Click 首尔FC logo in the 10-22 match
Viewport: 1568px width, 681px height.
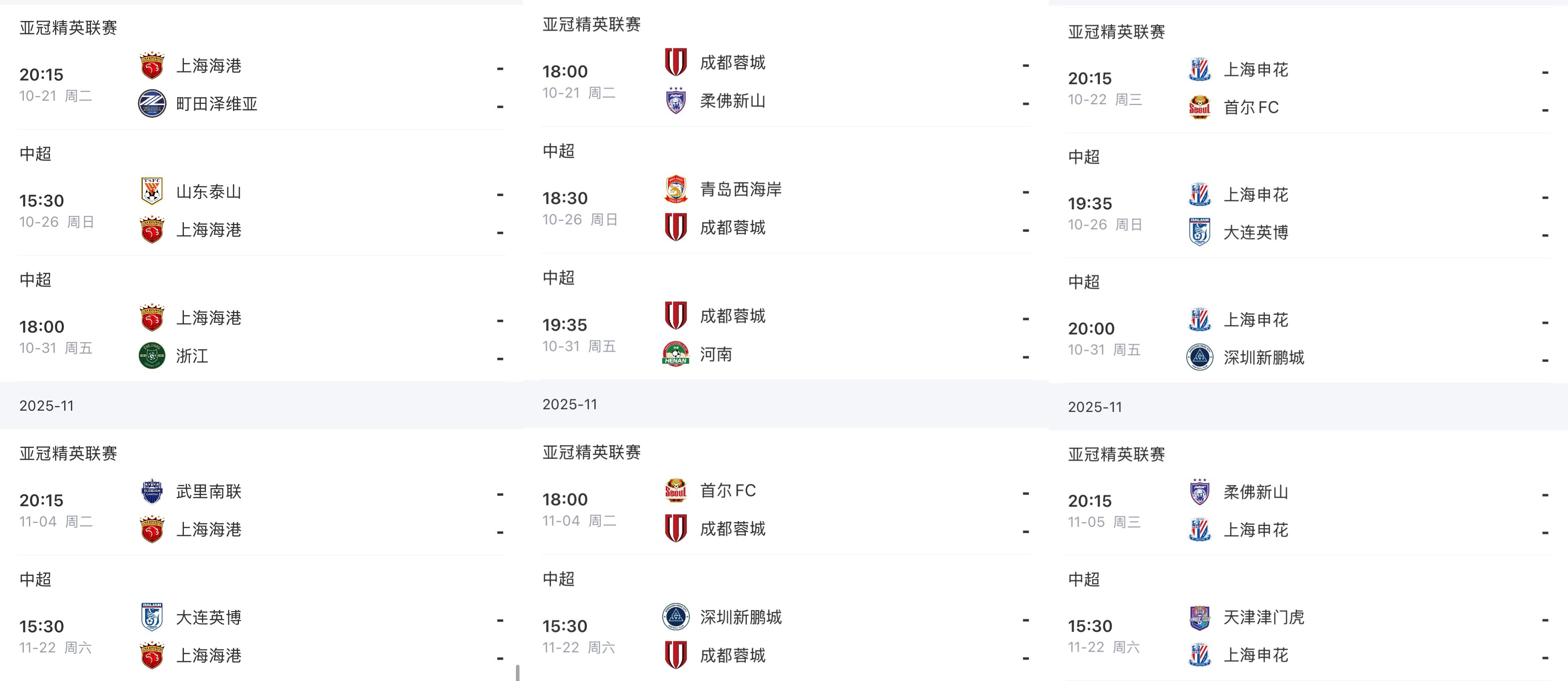pyautogui.click(x=1200, y=107)
